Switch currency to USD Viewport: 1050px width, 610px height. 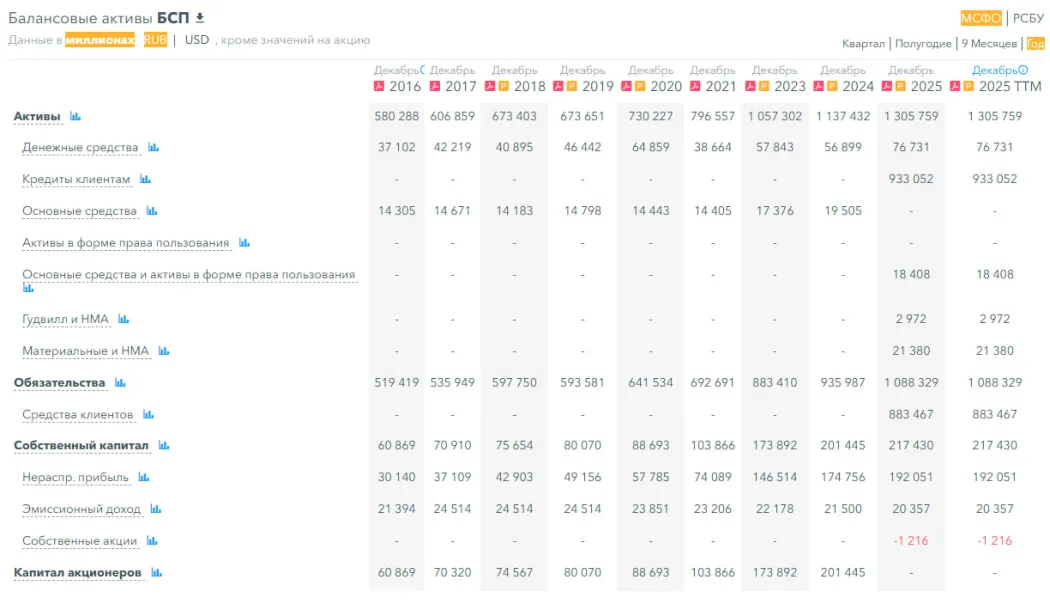click(197, 40)
